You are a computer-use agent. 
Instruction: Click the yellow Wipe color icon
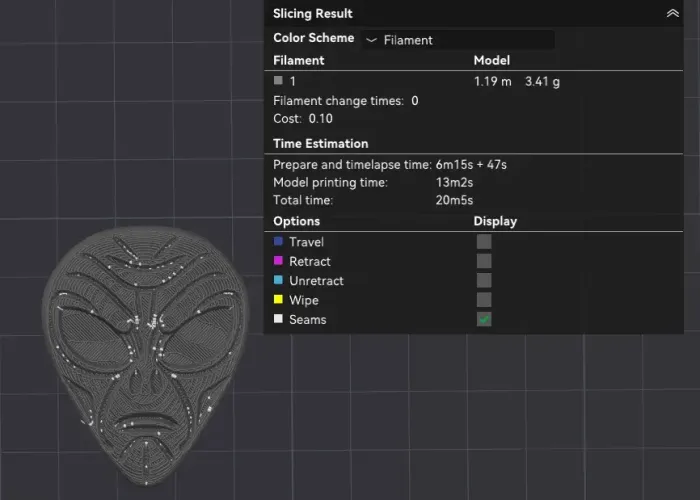coord(278,300)
